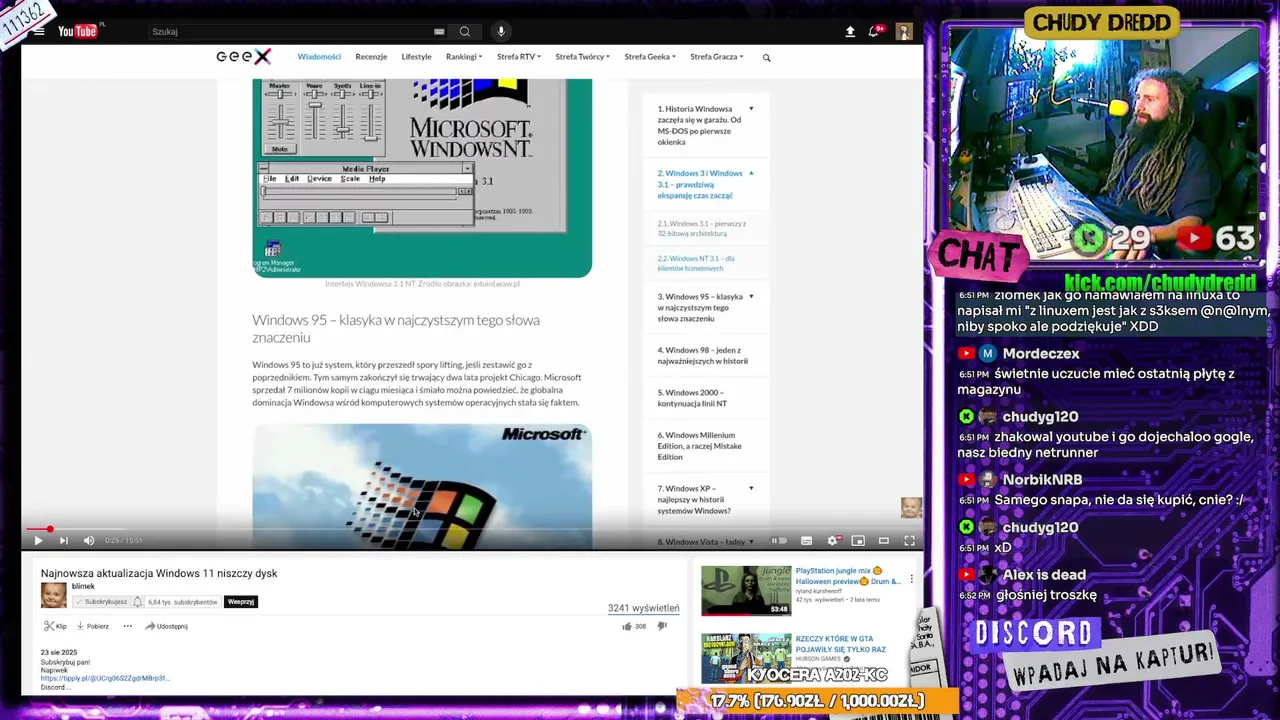This screenshot has height=720, width=1280.
Task: Open the account avatar menu
Action: 904,32
